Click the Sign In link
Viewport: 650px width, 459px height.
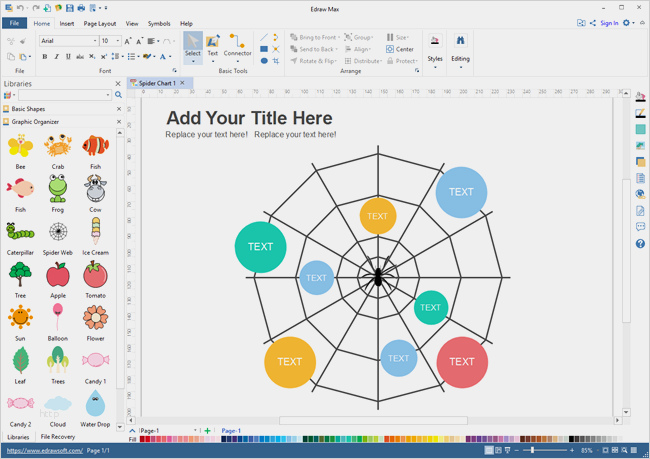(609, 23)
